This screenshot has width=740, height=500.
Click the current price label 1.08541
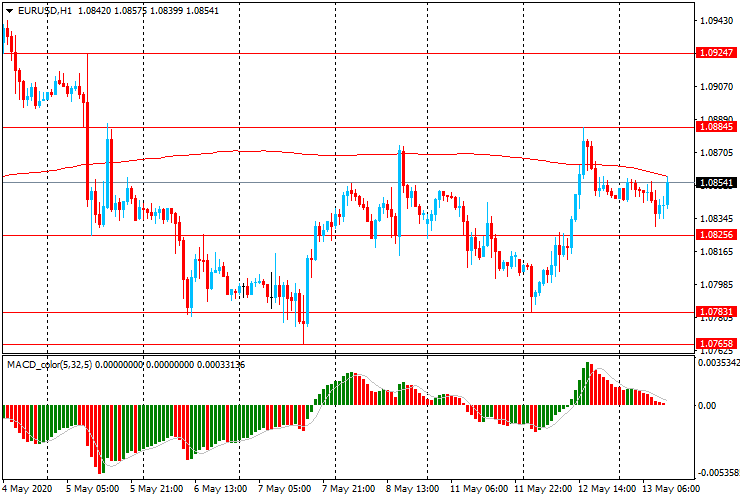coord(716,183)
